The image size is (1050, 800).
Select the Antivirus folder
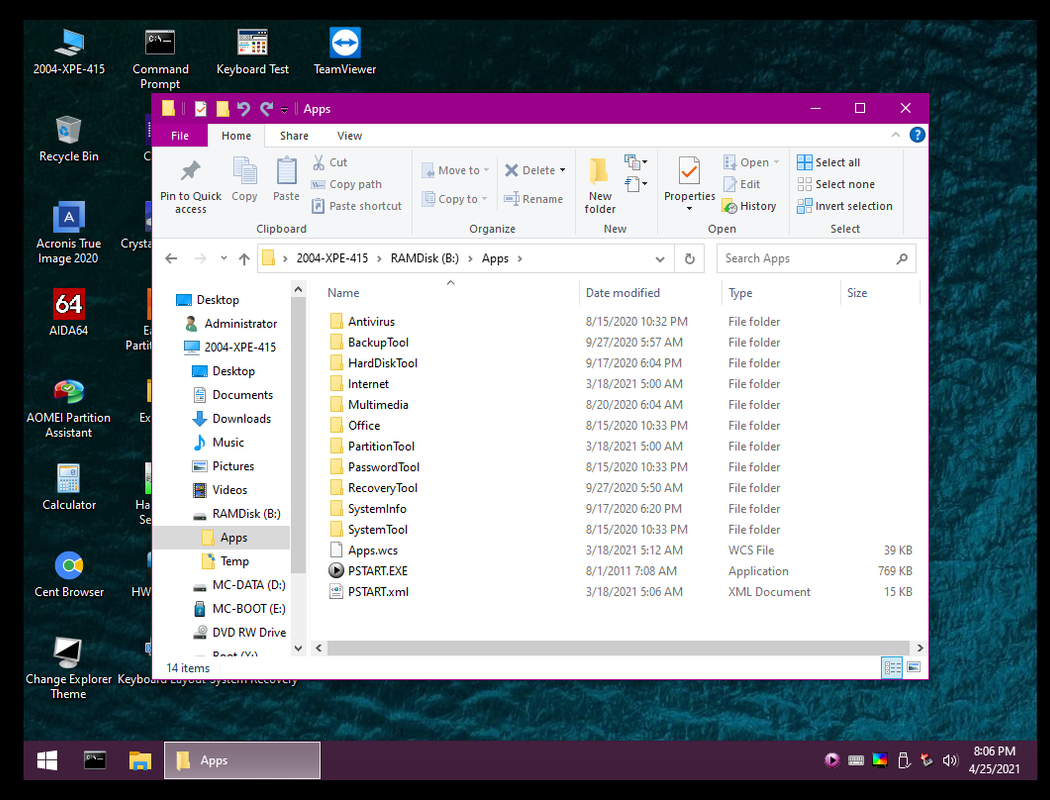[371, 321]
